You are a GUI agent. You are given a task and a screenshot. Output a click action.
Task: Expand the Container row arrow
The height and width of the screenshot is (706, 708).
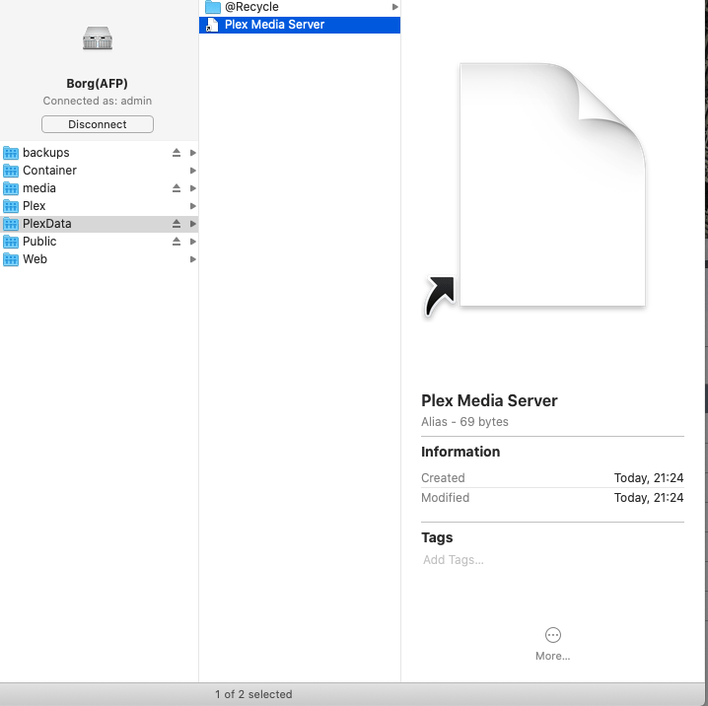[193, 171]
